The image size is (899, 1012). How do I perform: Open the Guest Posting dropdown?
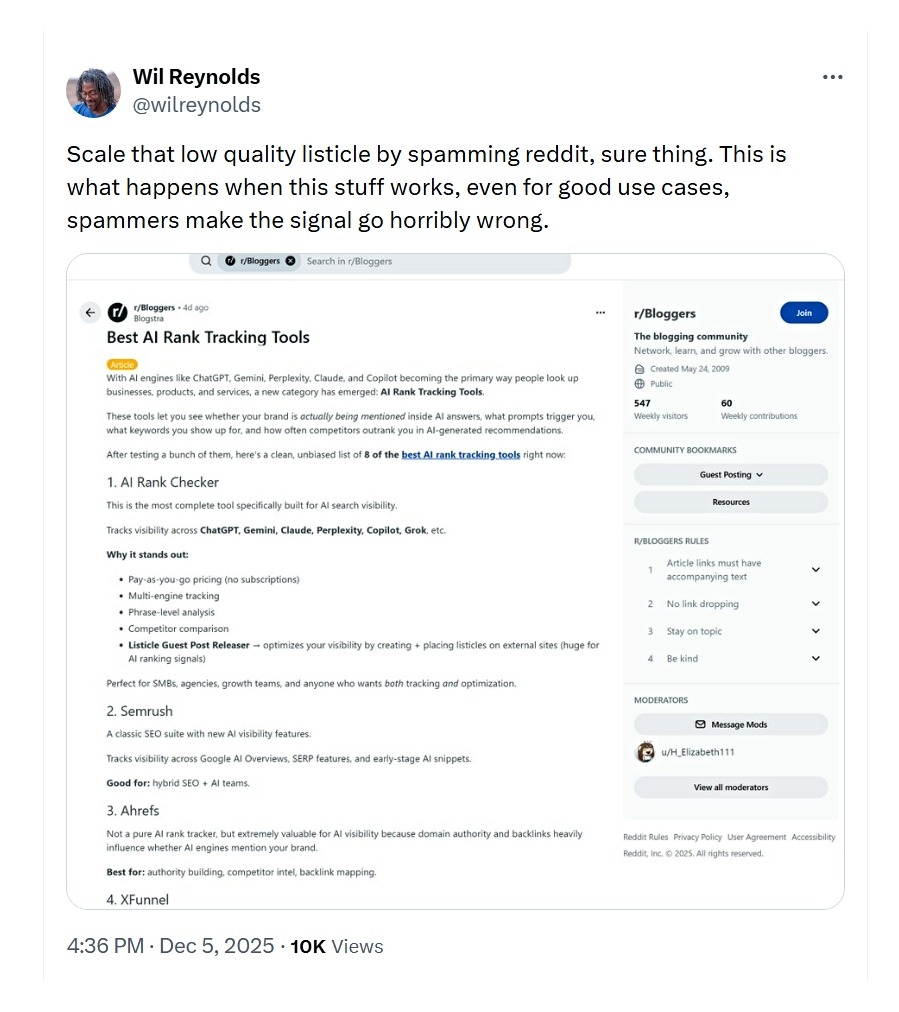pos(730,474)
